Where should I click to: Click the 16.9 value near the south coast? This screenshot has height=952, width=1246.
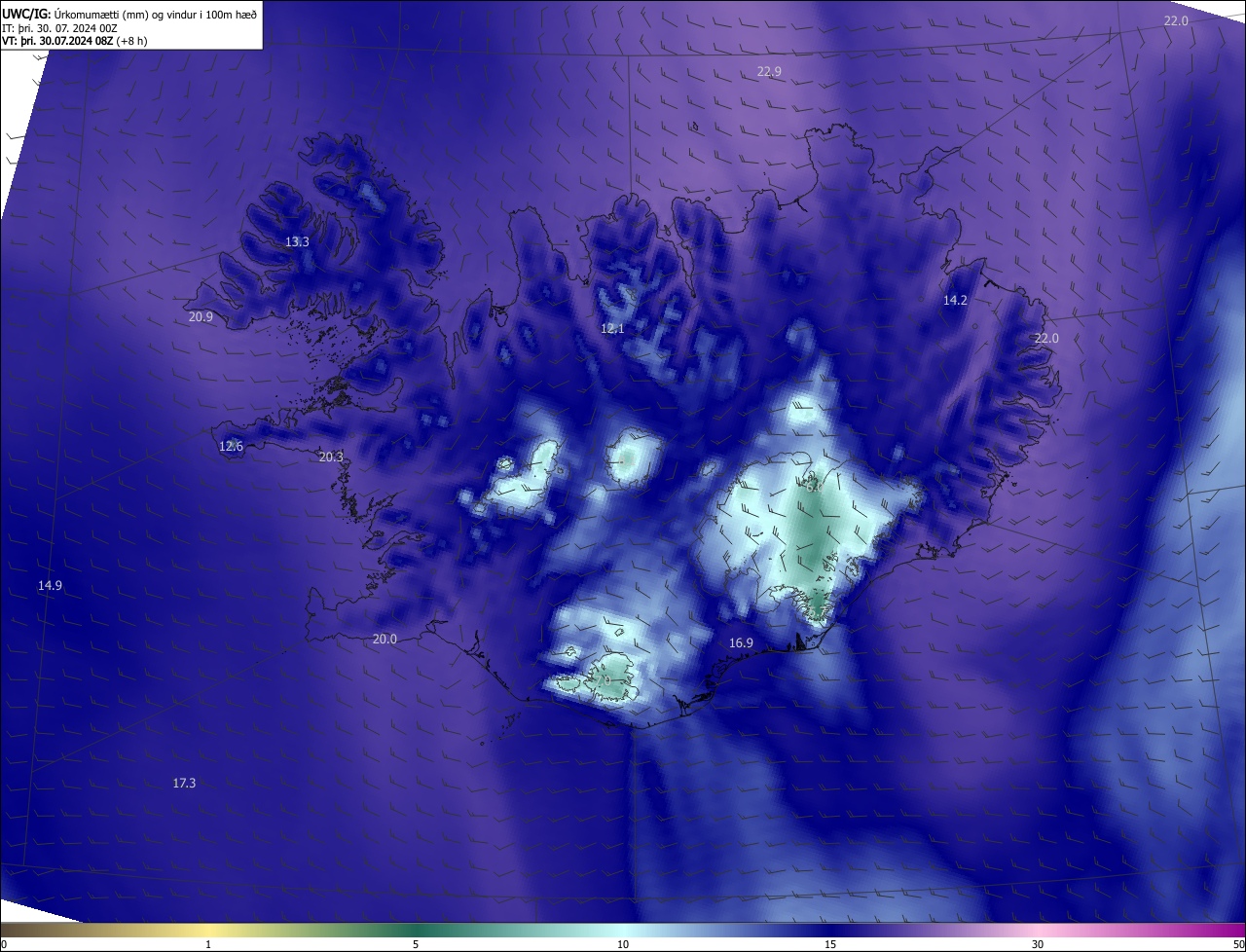point(741,642)
